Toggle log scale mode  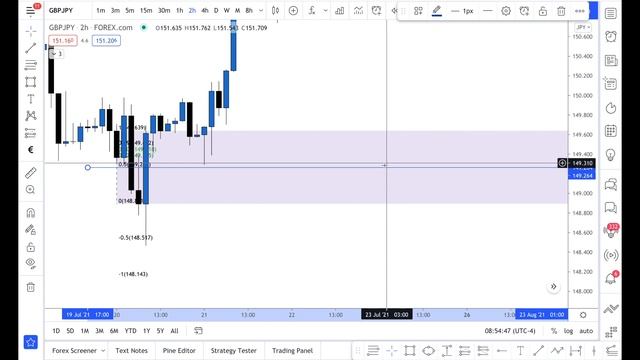pyautogui.click(x=568, y=331)
